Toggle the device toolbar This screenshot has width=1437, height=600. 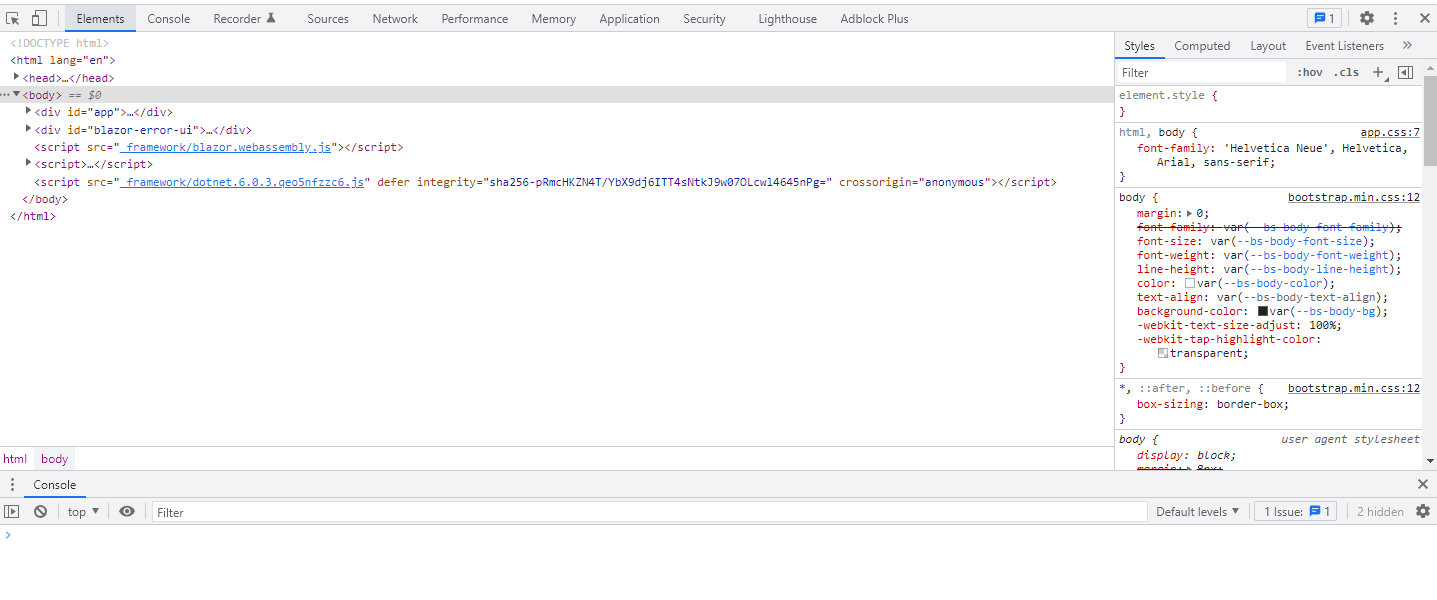(x=38, y=17)
